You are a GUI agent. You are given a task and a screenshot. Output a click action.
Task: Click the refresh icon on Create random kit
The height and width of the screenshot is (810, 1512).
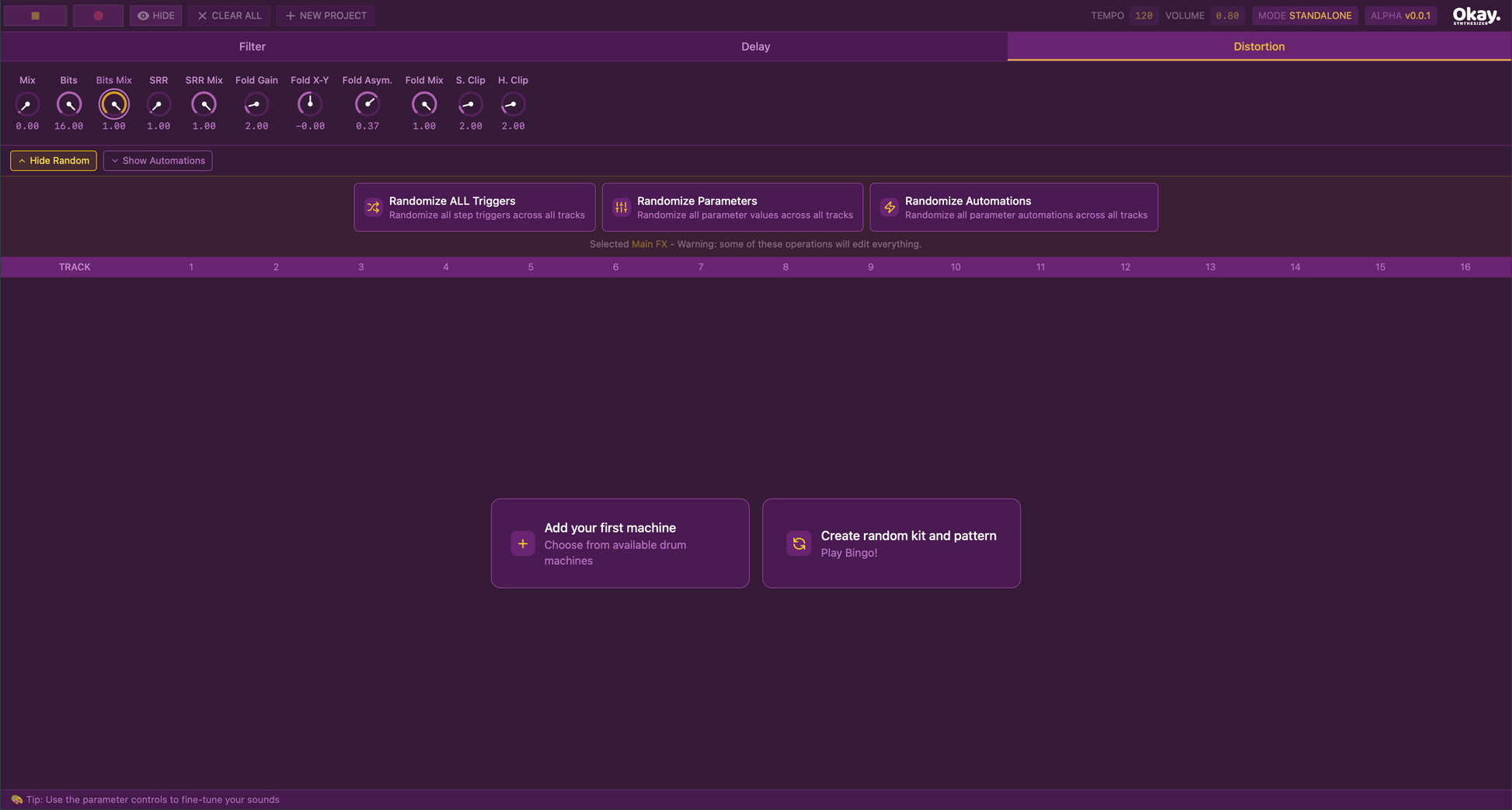pos(799,543)
